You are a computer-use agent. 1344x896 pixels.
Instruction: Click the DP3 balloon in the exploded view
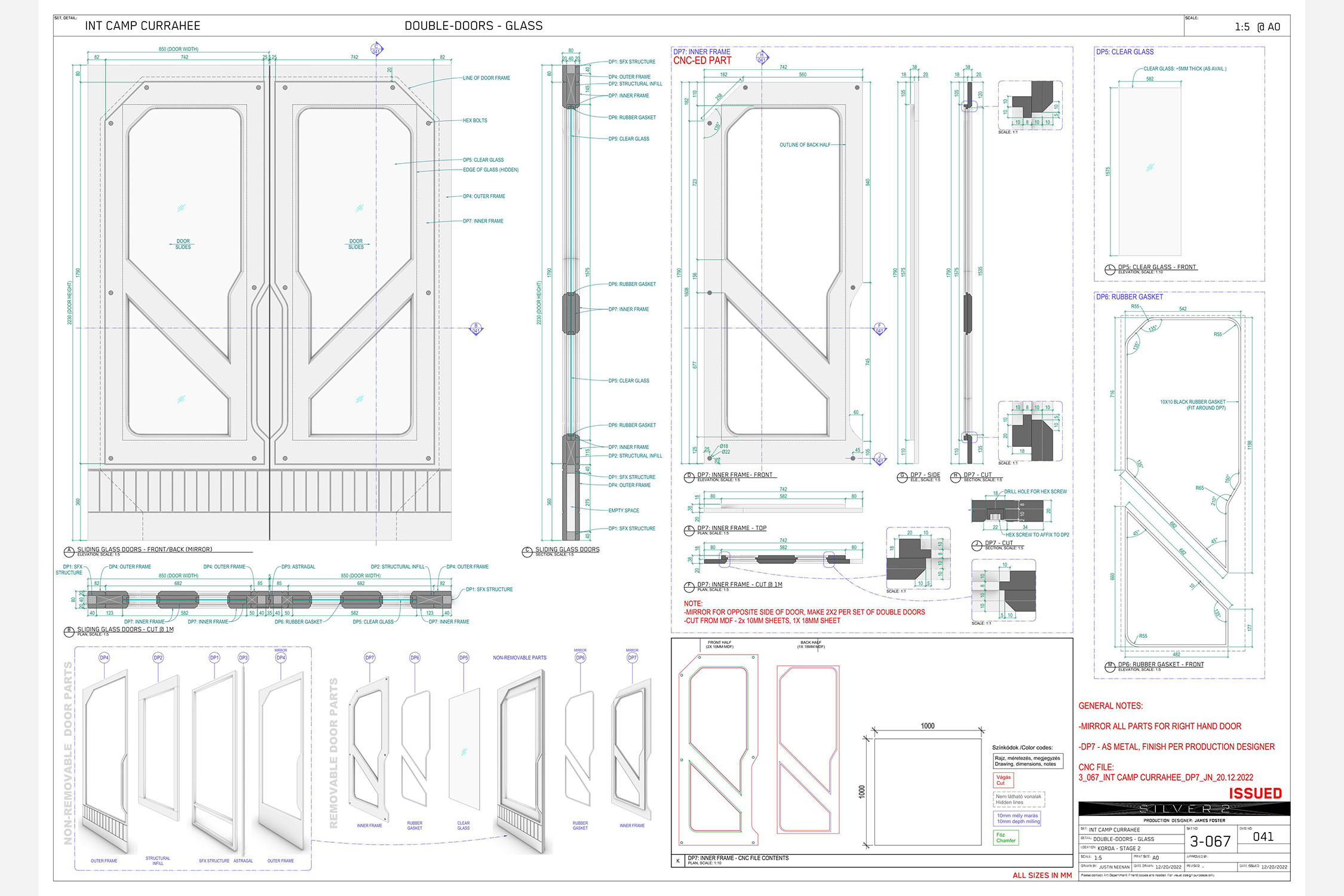point(243,658)
